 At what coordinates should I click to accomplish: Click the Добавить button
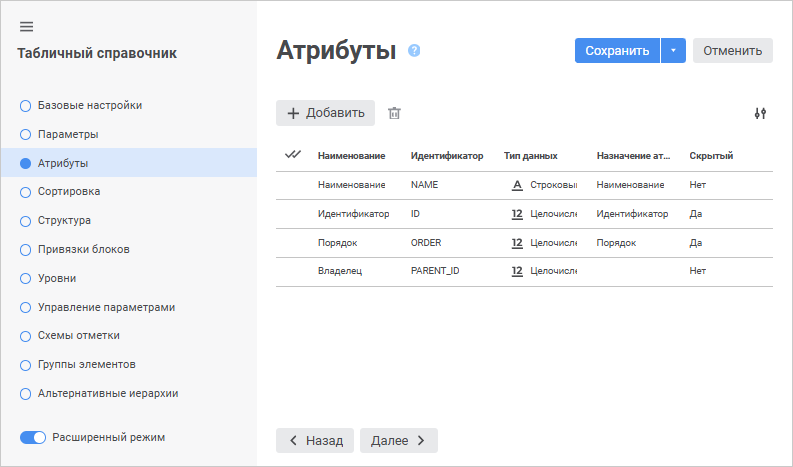(x=325, y=113)
